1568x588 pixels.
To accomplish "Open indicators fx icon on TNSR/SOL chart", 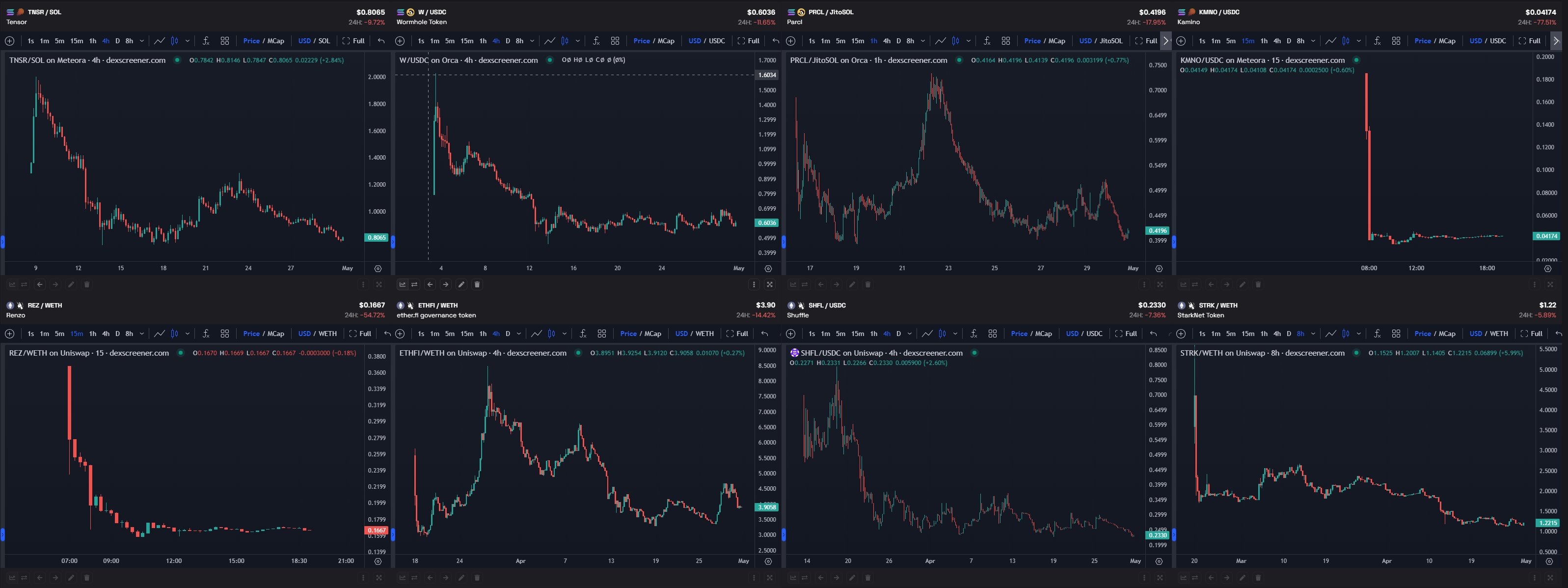I will (206, 41).
